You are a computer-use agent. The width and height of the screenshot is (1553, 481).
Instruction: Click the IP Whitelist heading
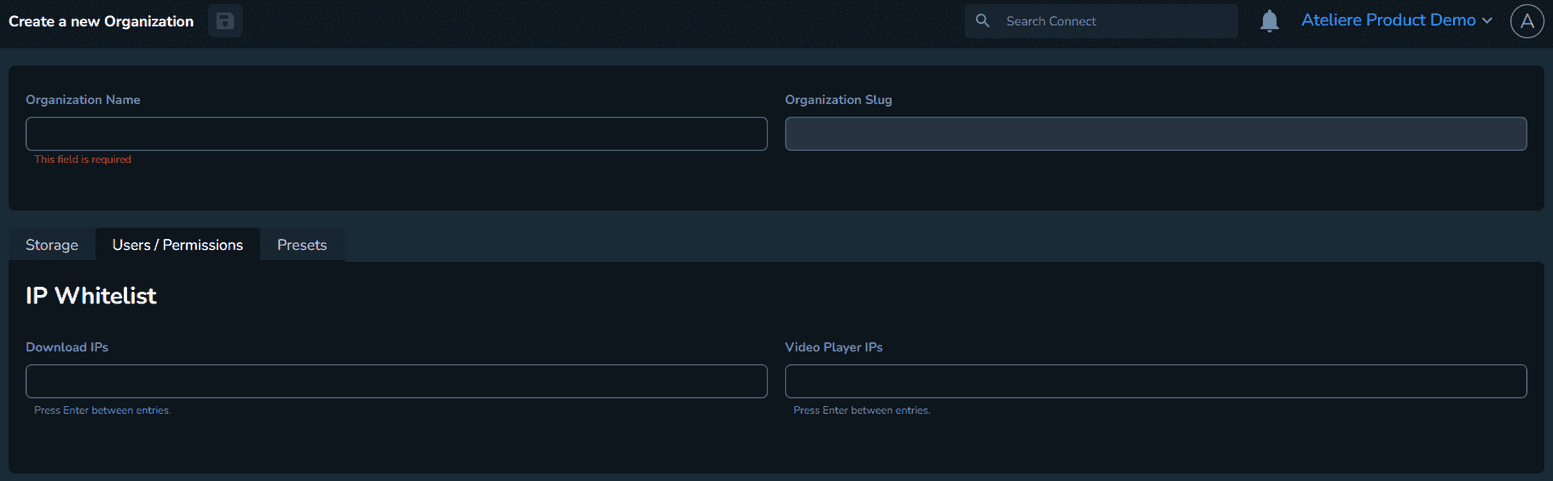[91, 296]
